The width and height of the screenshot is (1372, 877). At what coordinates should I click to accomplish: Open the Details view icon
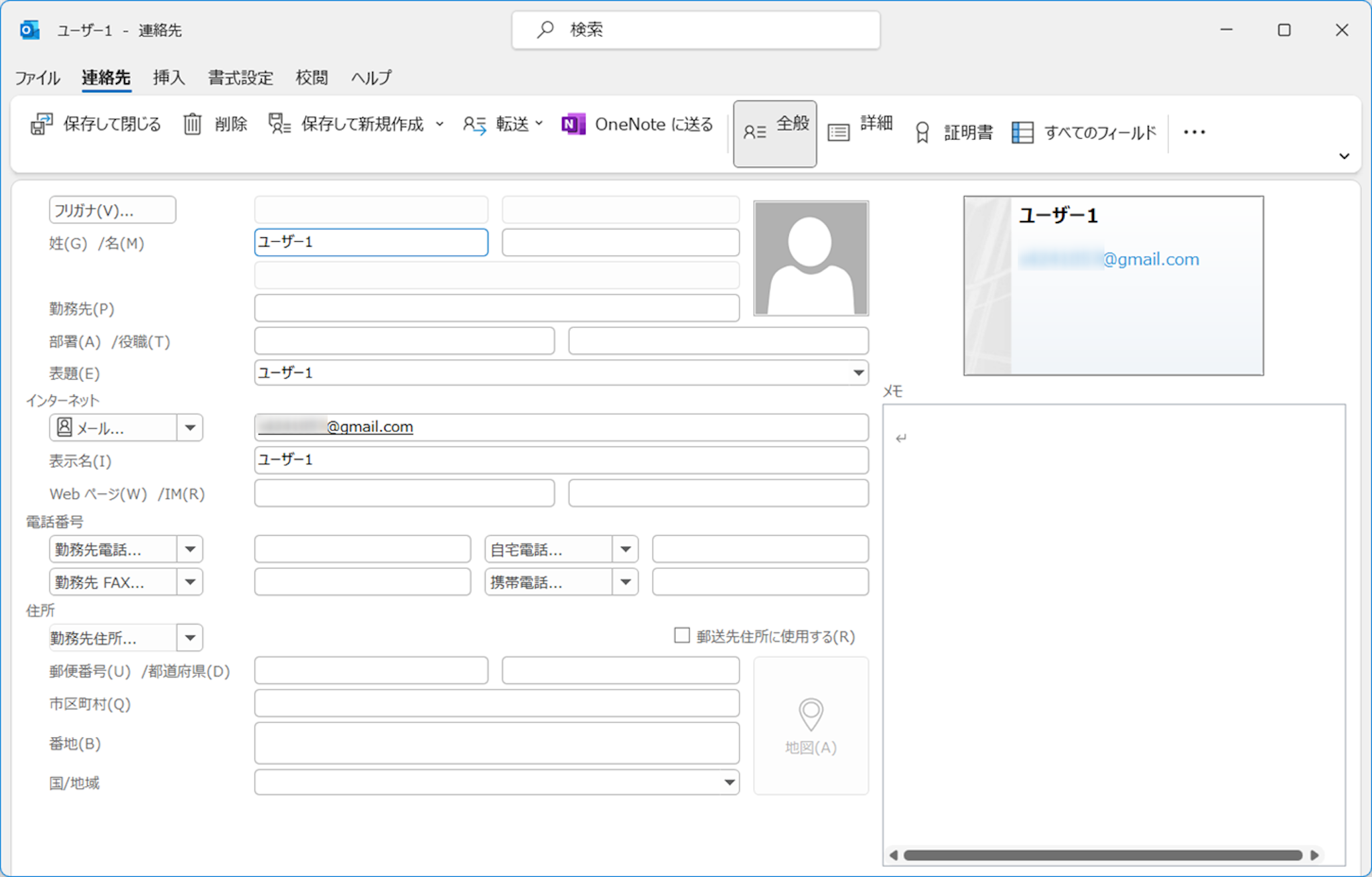(x=839, y=132)
